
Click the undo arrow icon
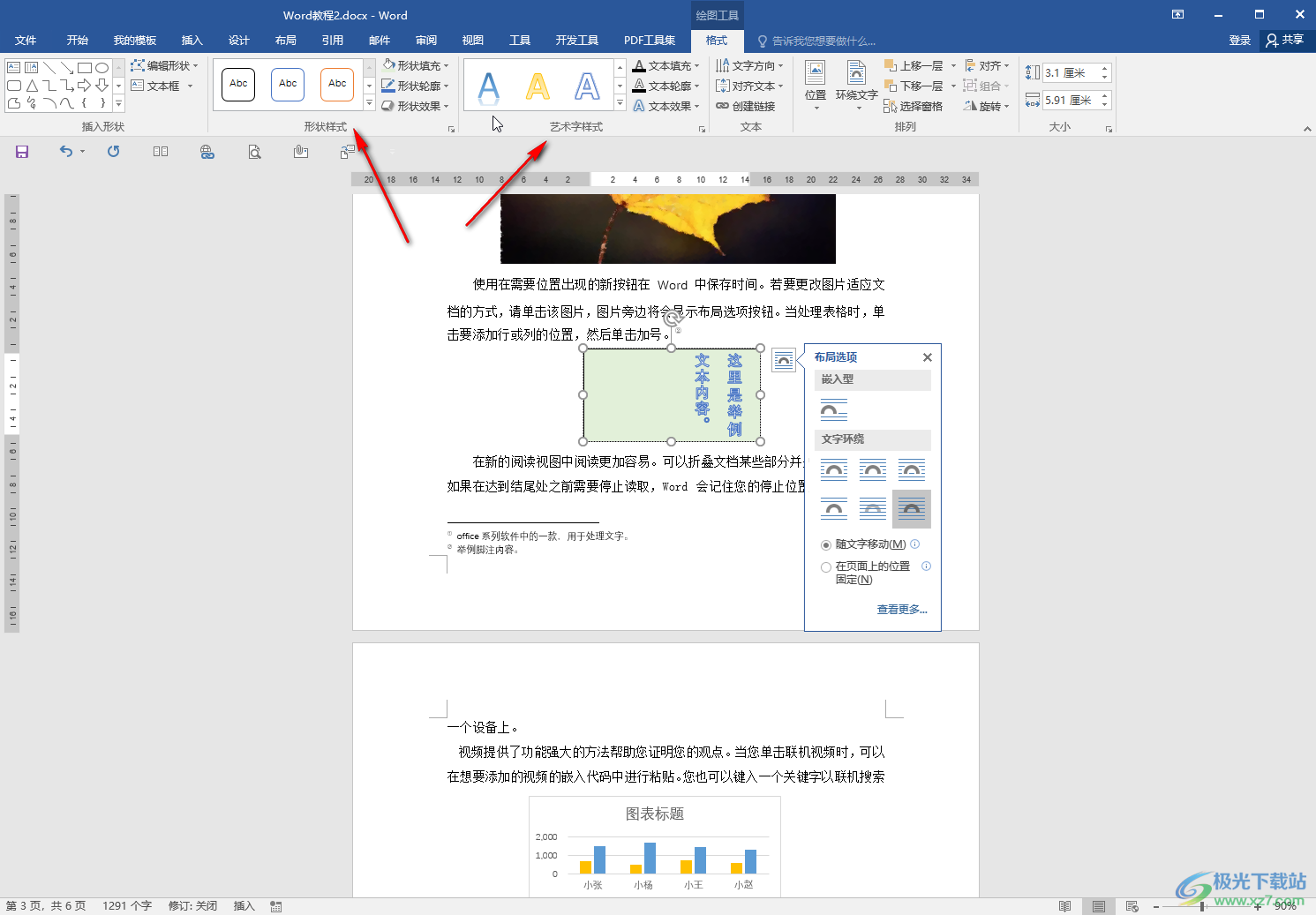point(66,152)
